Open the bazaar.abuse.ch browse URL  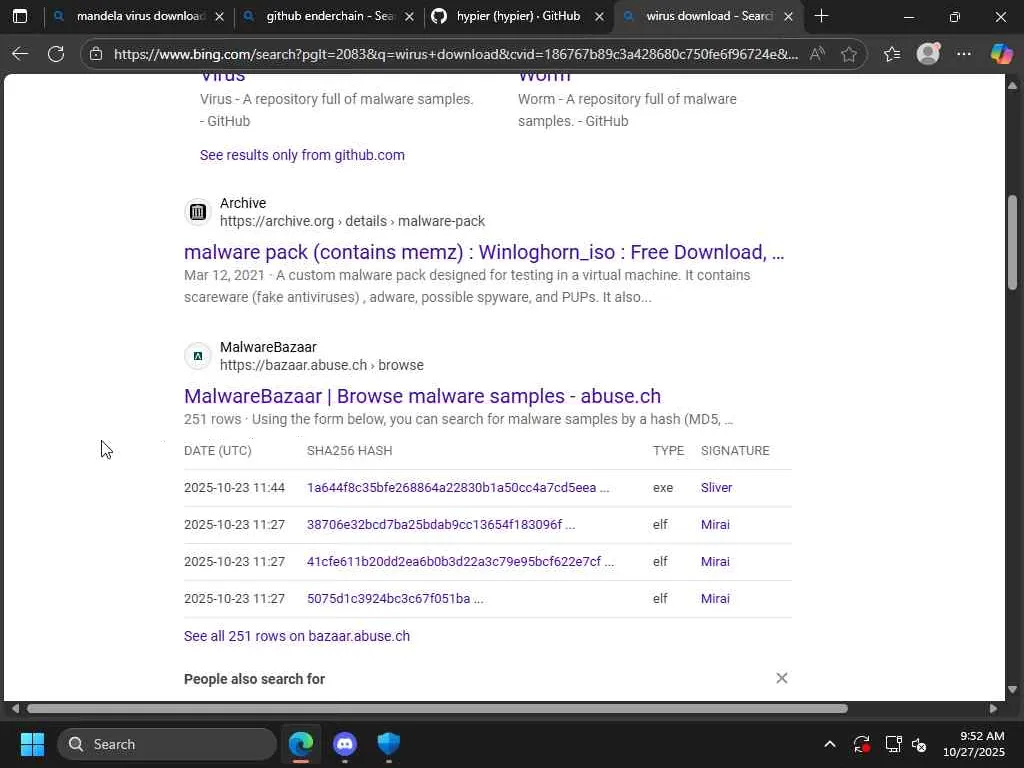pyautogui.click(x=322, y=365)
